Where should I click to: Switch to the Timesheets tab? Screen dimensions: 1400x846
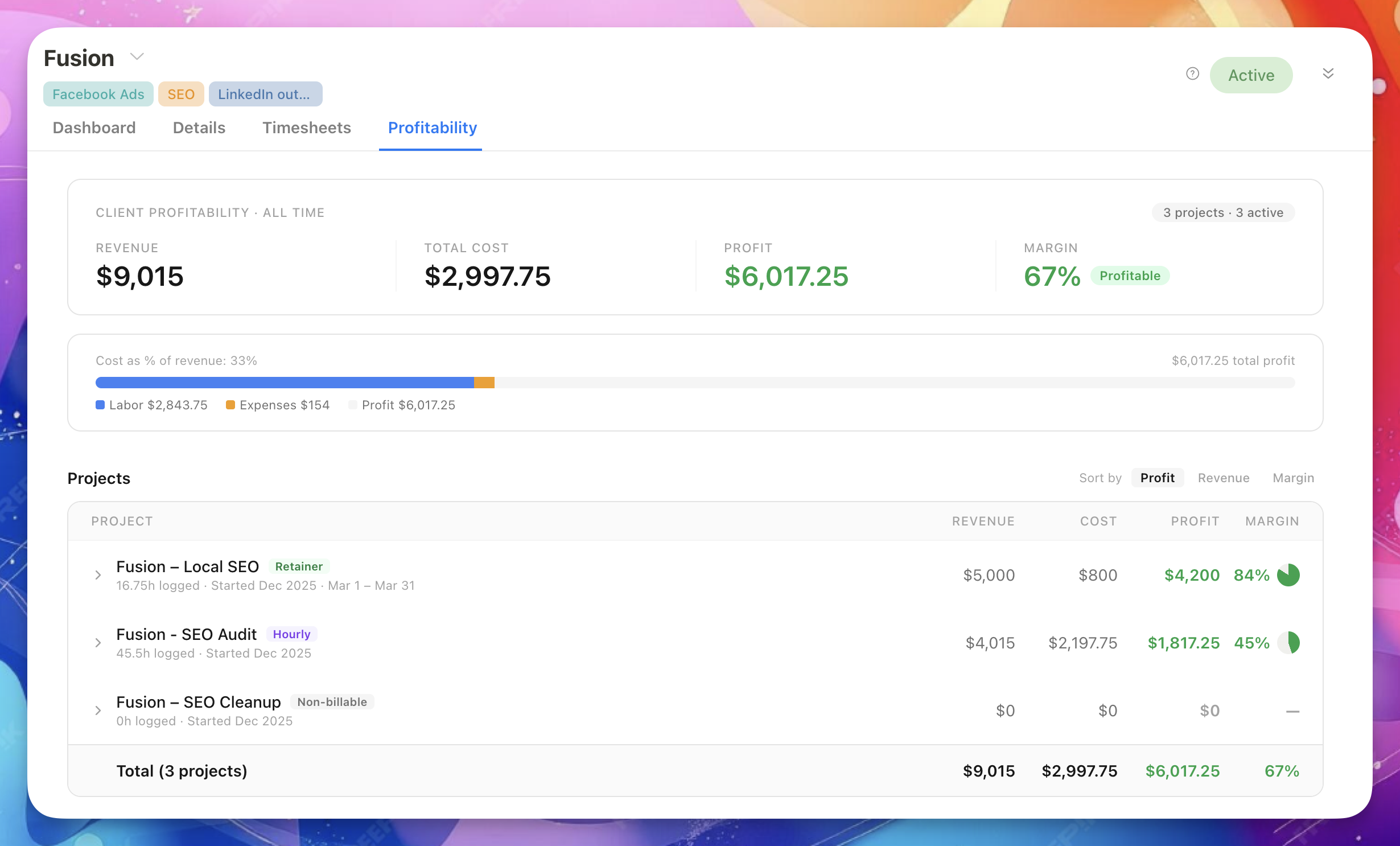point(306,128)
